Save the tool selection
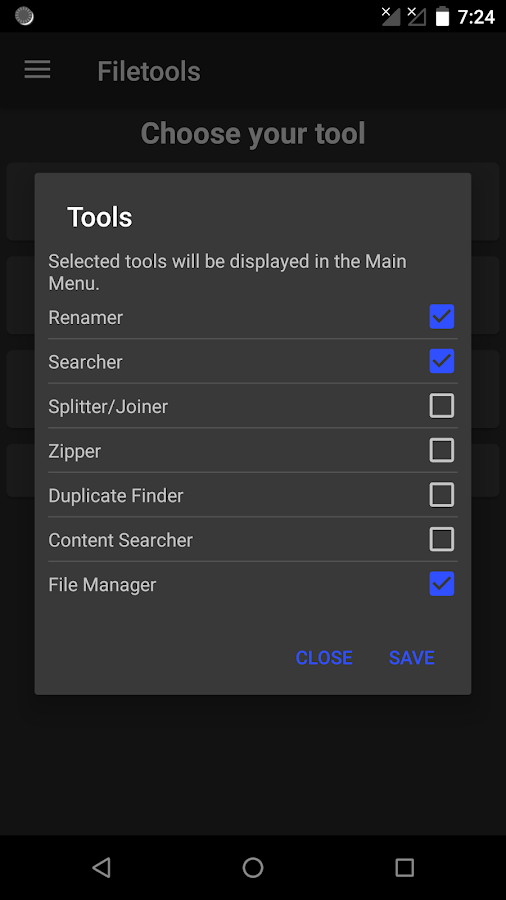 (411, 658)
